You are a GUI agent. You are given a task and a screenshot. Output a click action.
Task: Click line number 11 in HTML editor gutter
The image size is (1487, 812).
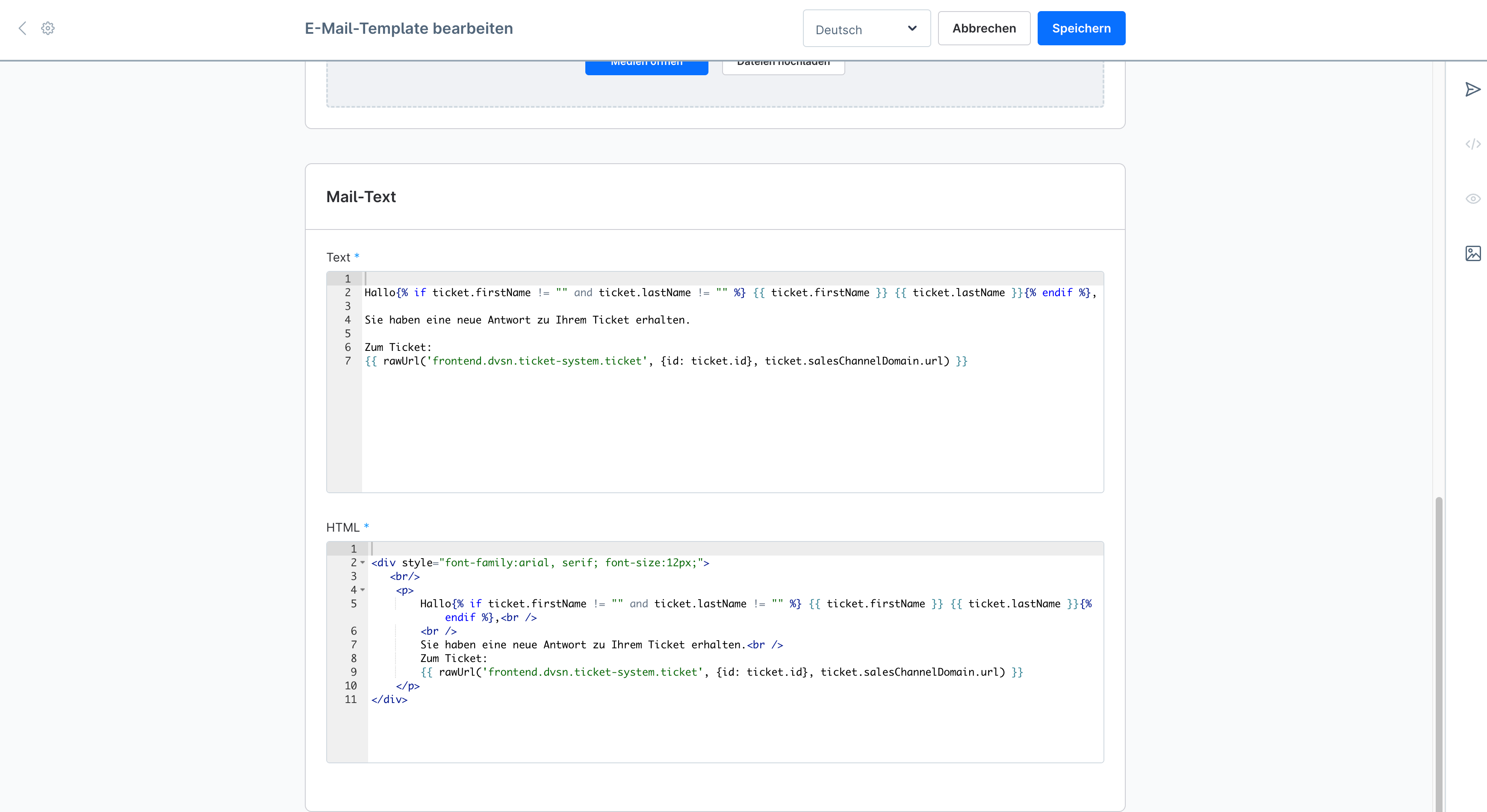[x=351, y=700]
